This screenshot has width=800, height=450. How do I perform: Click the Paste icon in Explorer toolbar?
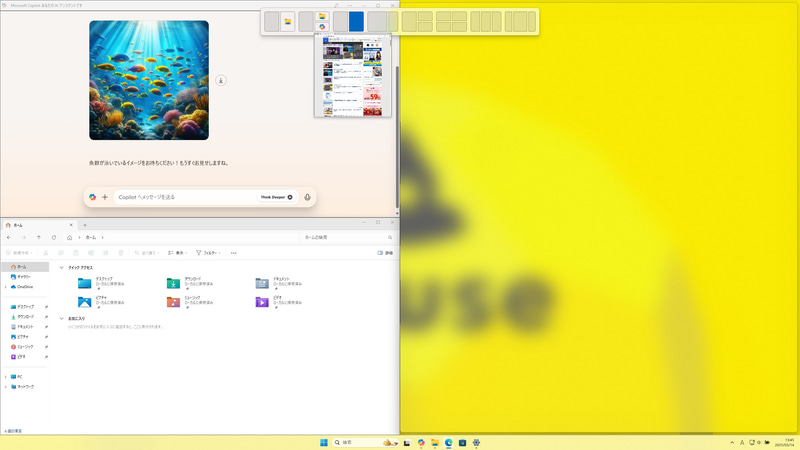click(76, 253)
